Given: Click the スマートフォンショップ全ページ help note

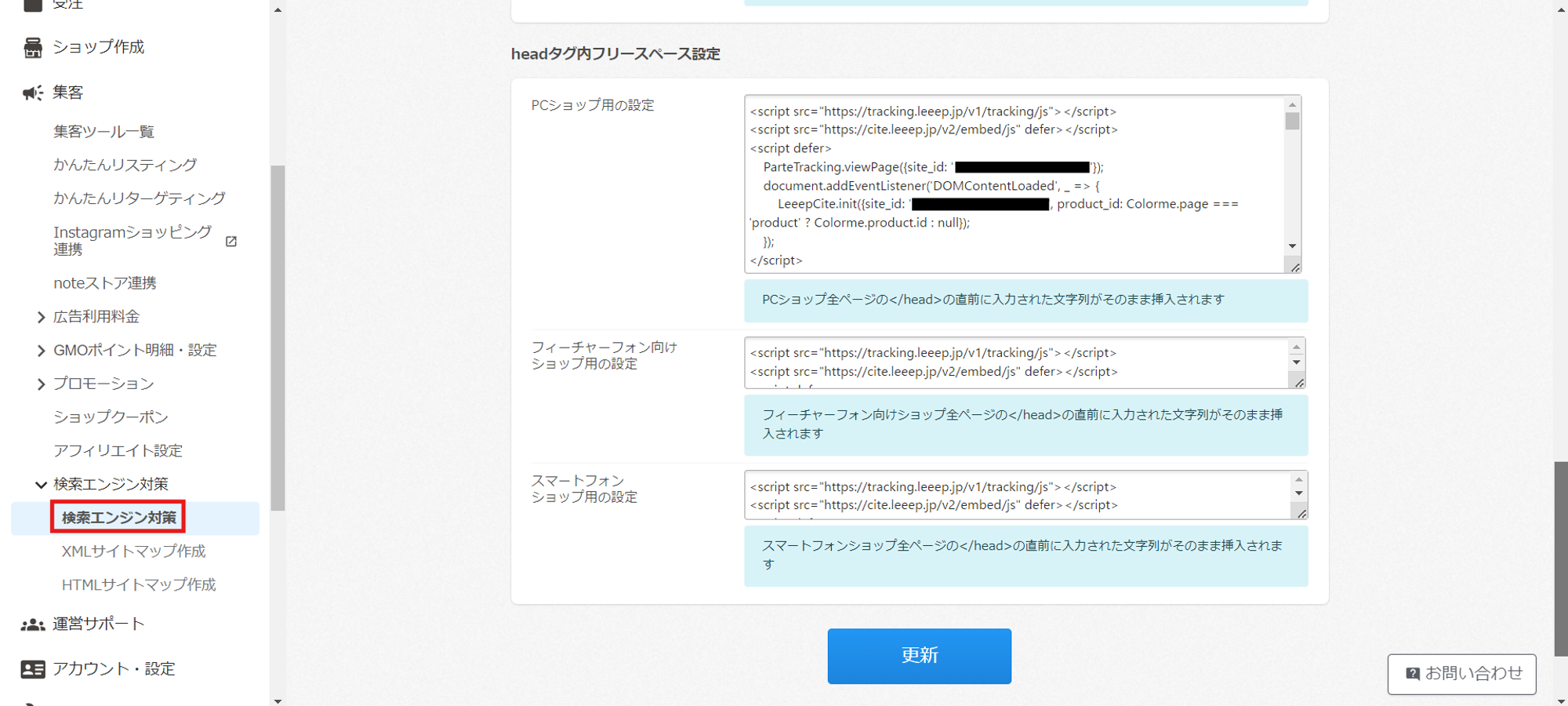Looking at the screenshot, I should (x=1026, y=556).
